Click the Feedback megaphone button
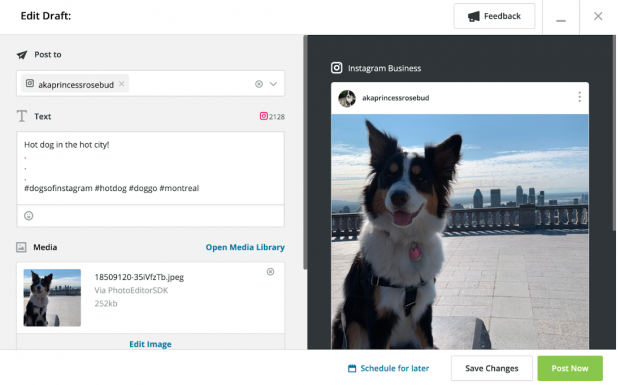Screen dimensions: 620x385 pyautogui.click(x=494, y=16)
